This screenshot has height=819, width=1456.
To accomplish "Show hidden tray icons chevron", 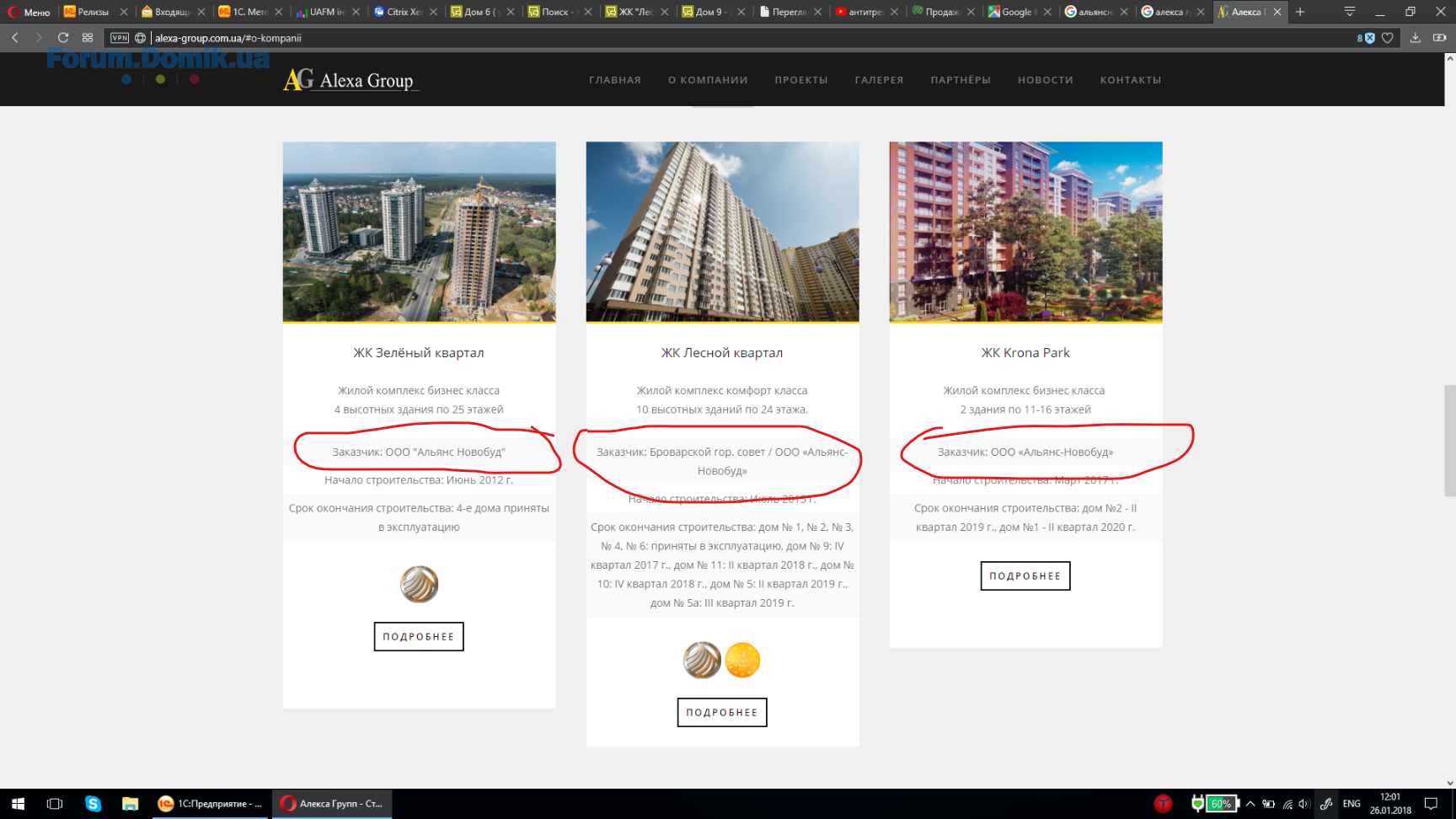I will click(1250, 804).
